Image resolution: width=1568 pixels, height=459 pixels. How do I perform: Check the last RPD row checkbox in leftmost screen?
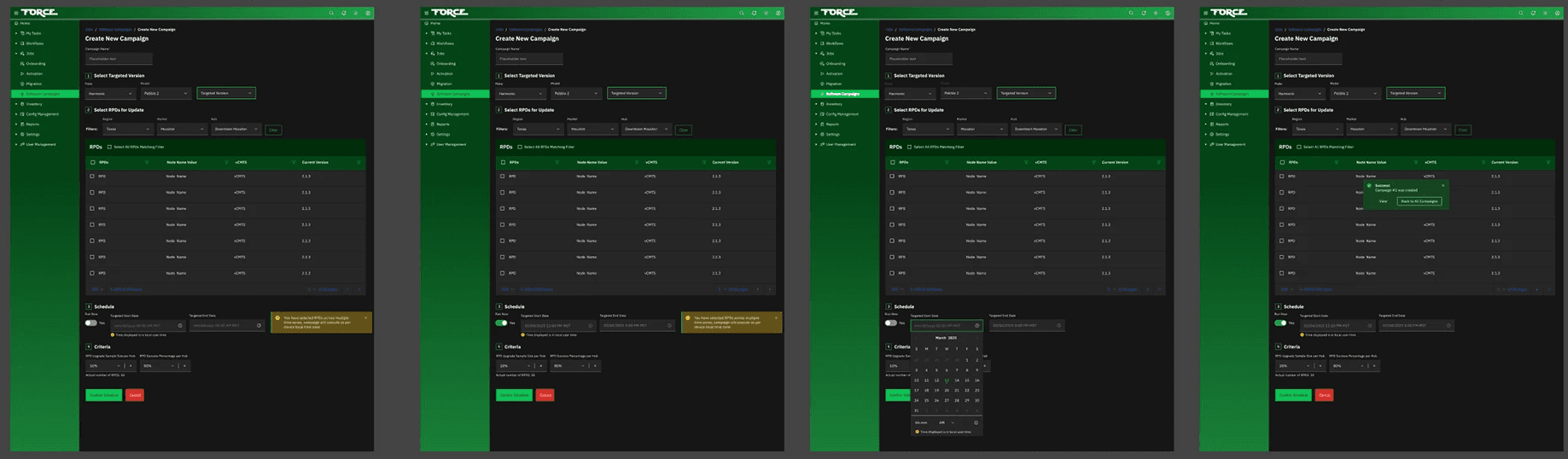92,273
